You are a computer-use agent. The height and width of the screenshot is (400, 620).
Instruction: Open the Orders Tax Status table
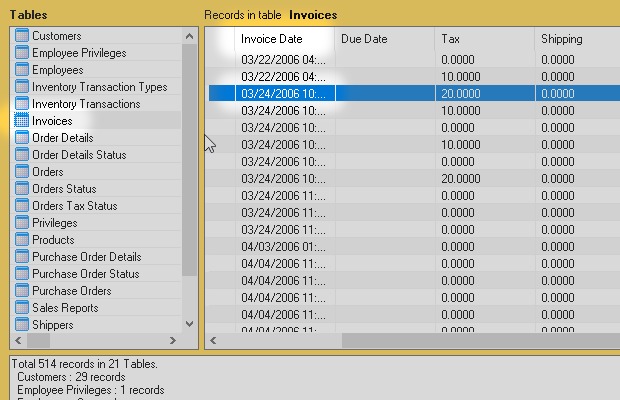point(74,206)
